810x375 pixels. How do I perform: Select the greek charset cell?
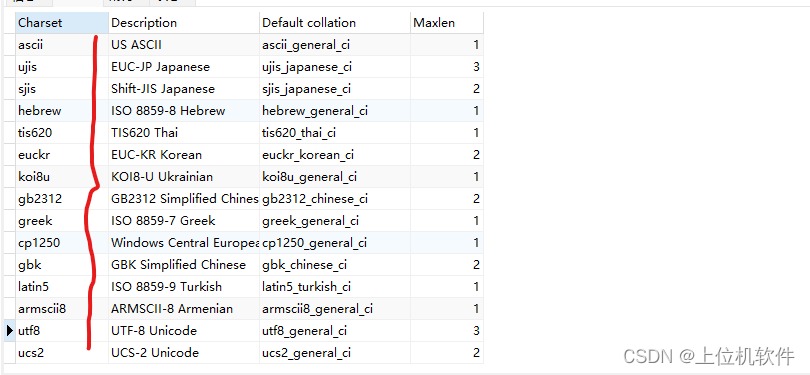coord(62,221)
